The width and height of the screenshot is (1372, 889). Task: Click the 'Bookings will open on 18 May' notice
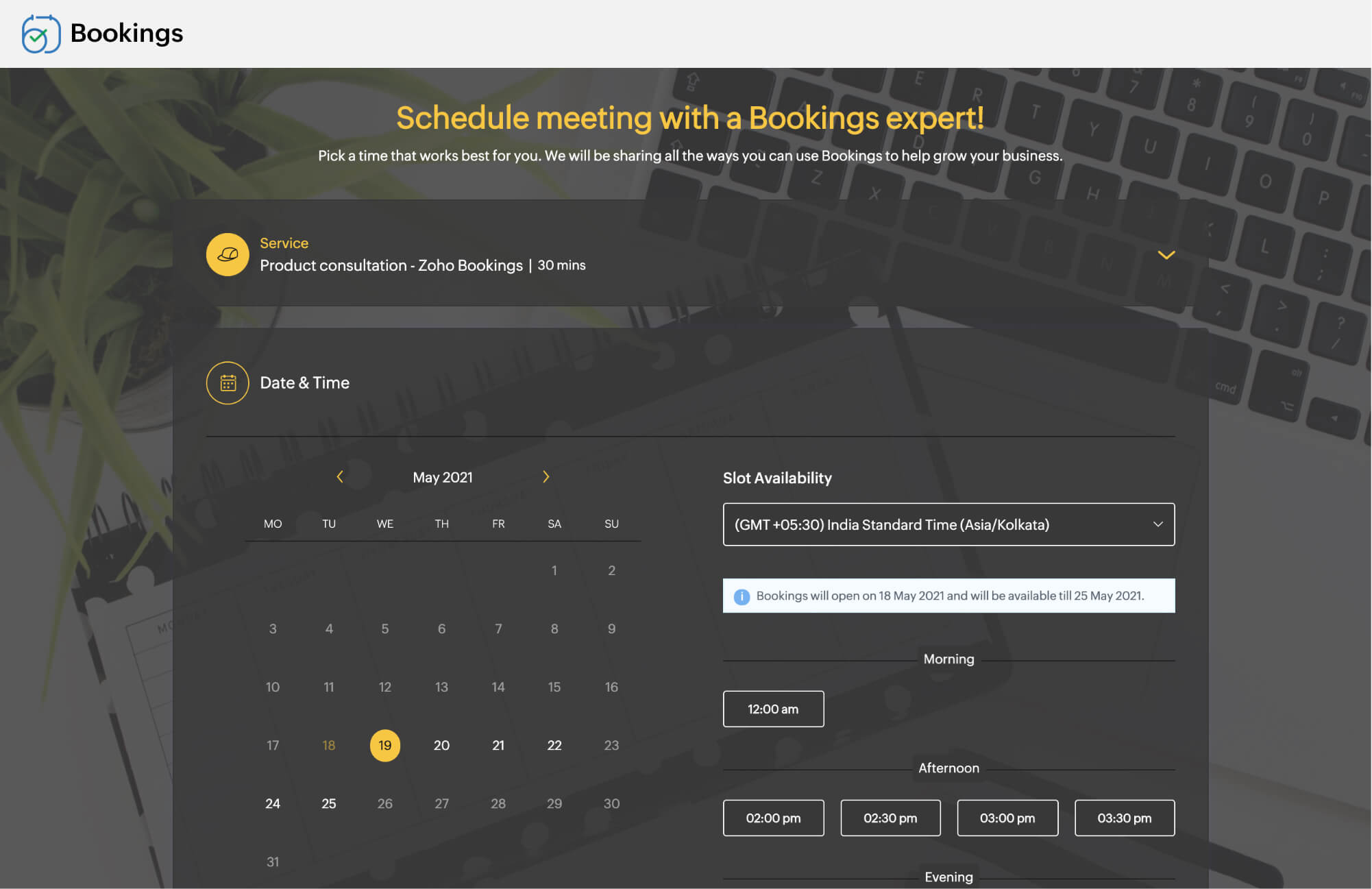pos(948,596)
